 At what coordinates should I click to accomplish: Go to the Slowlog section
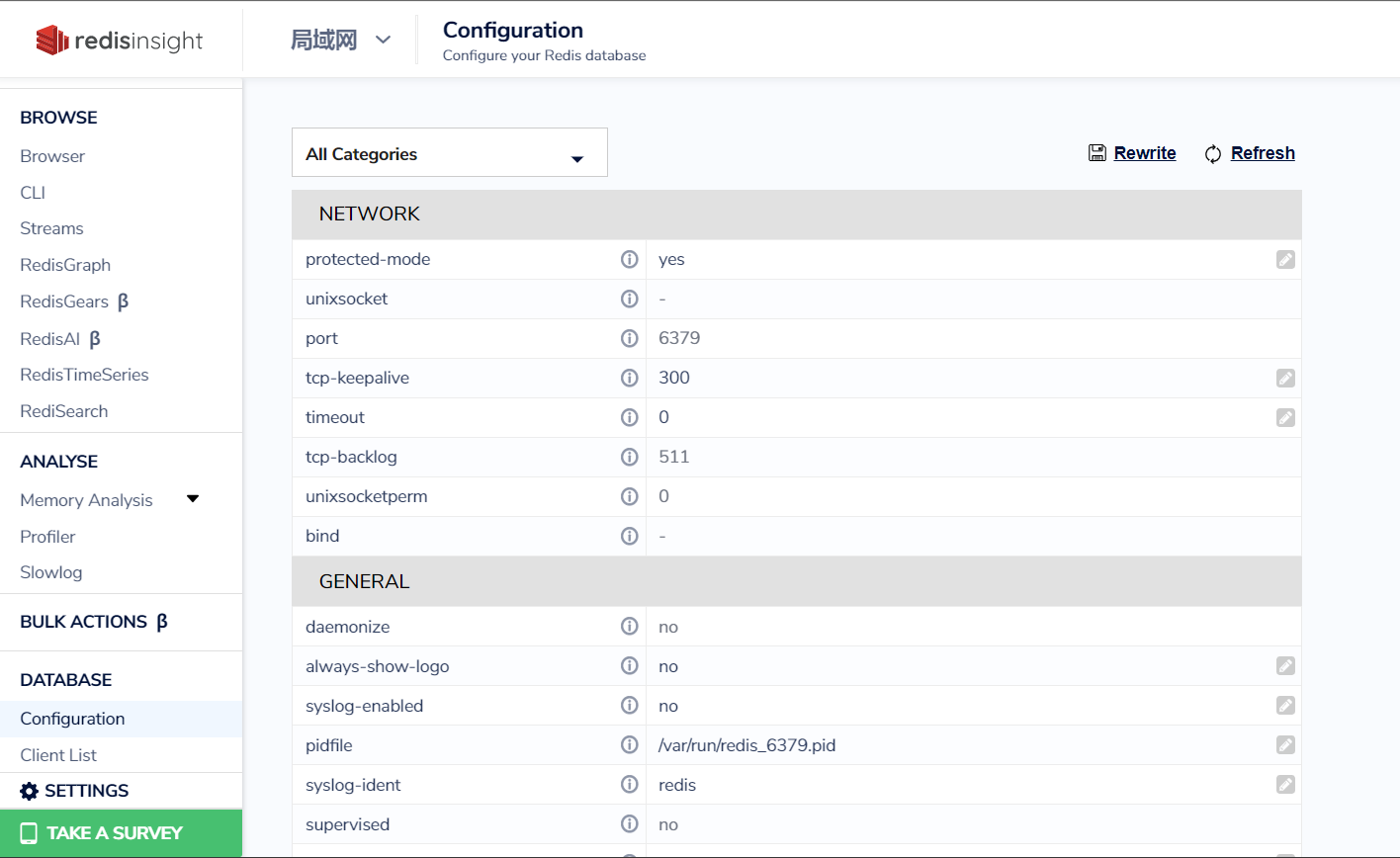51,572
